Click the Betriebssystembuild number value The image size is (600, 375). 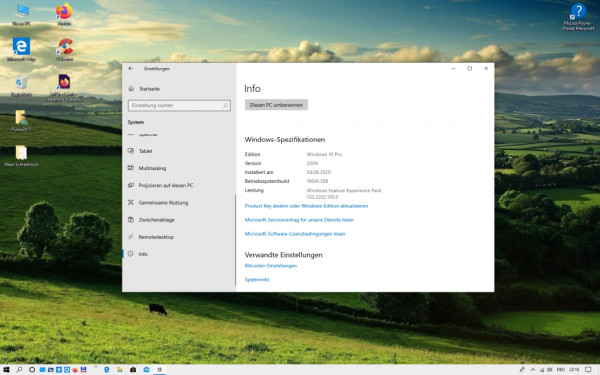tap(317, 181)
